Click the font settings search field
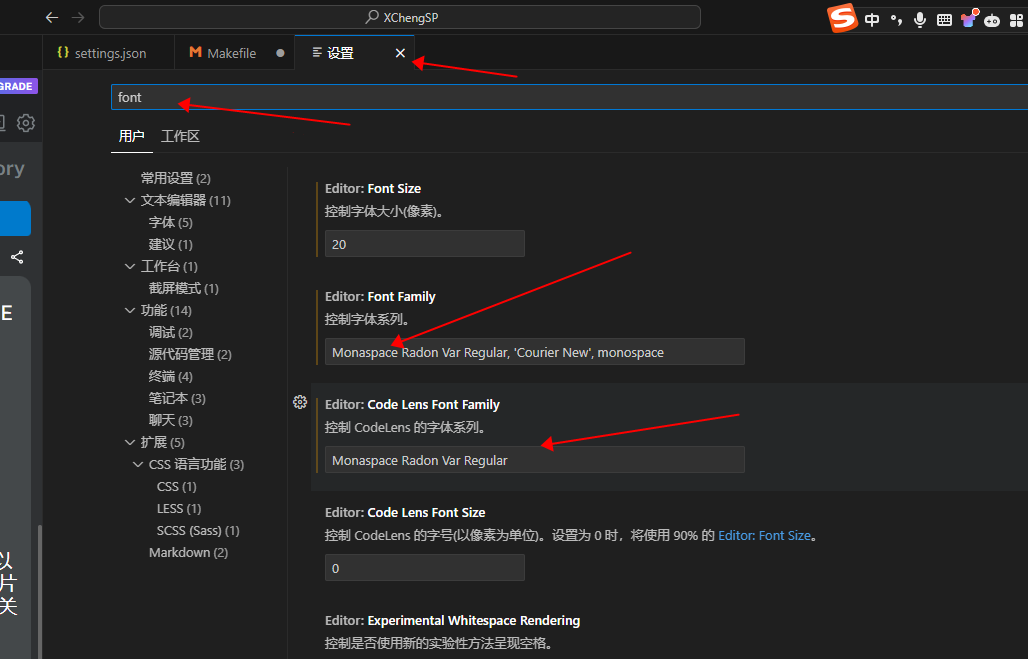Image resolution: width=1028 pixels, height=659 pixels. click(x=569, y=97)
